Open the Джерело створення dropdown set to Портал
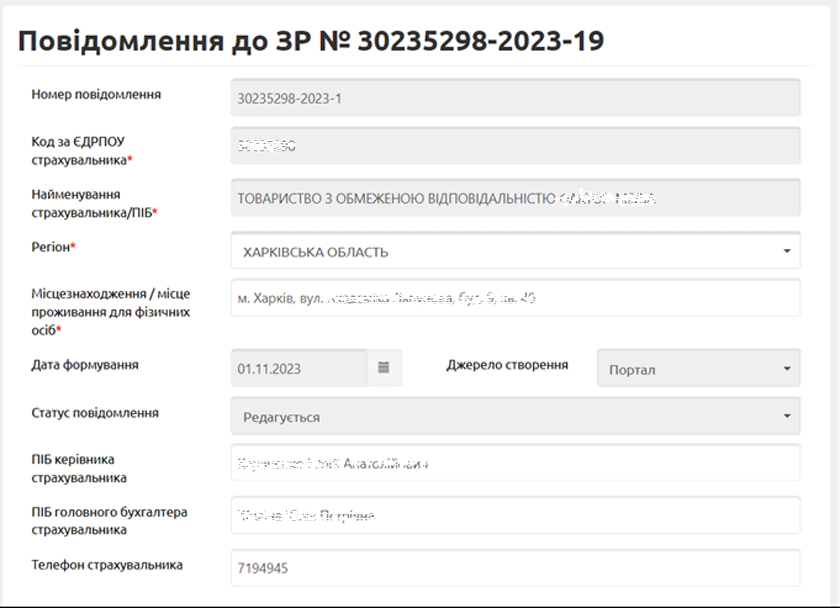 click(x=698, y=368)
